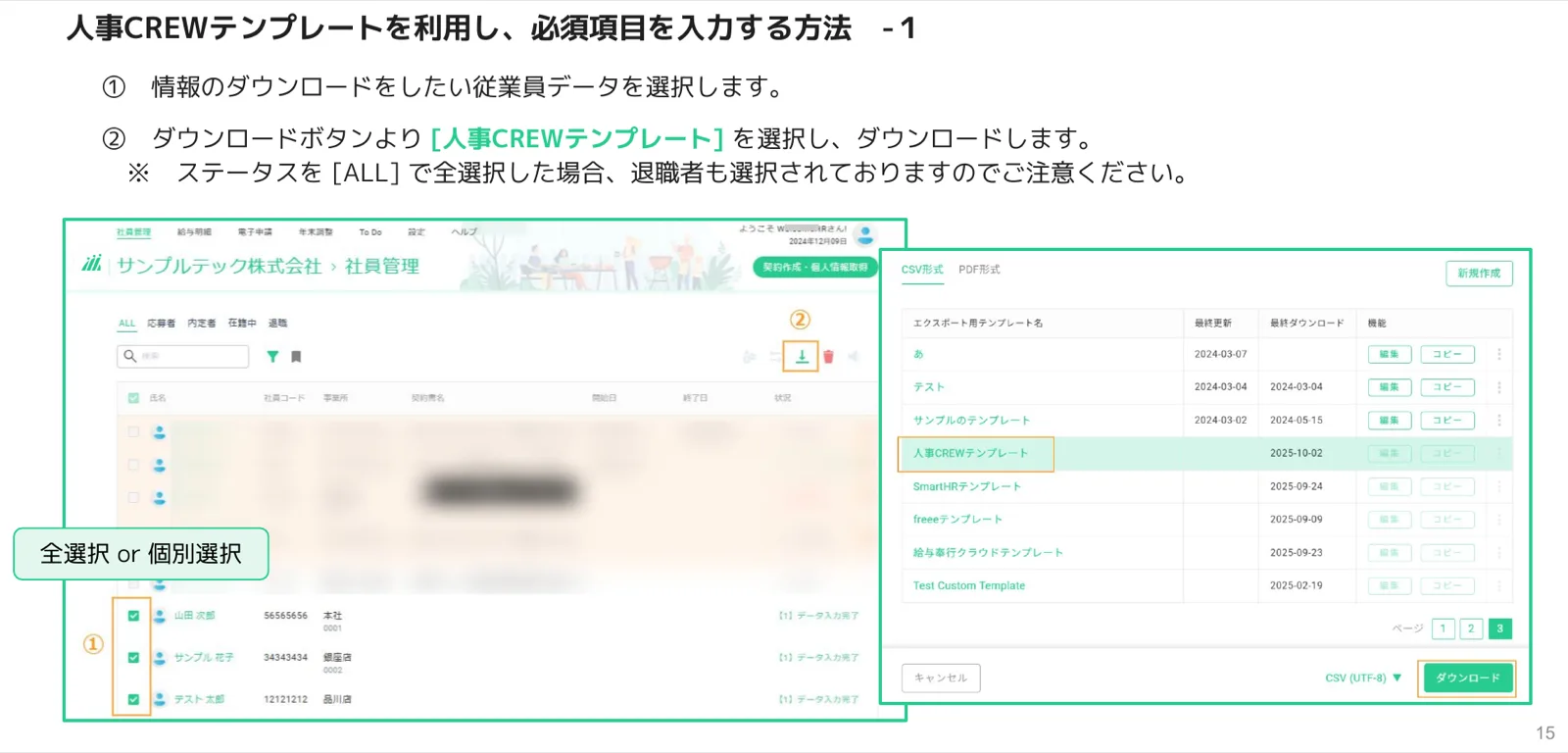This screenshot has width=1568, height=753.
Task: Click the 新規作成 button
Action: (1479, 274)
